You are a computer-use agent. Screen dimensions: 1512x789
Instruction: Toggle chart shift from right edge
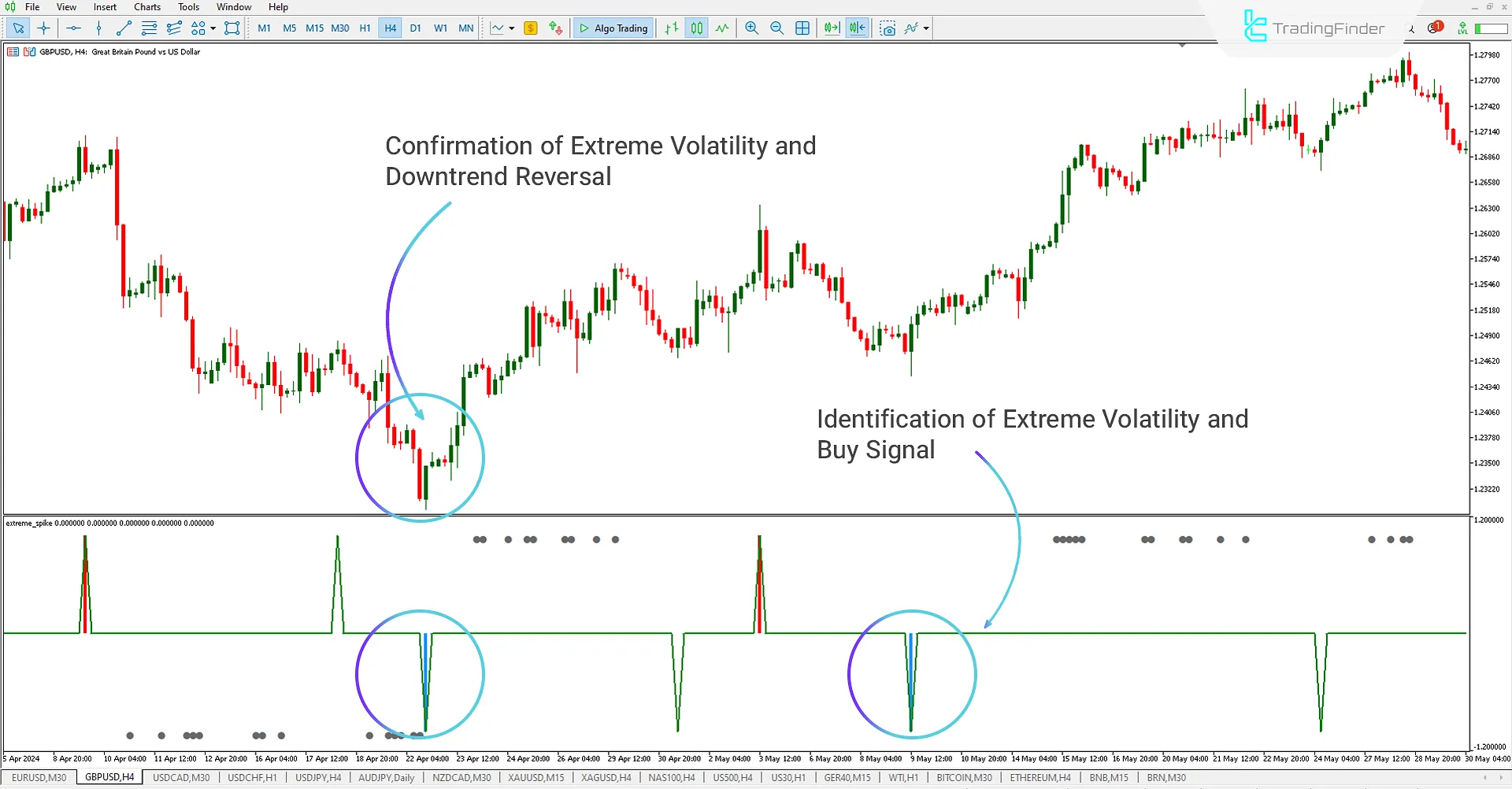tap(857, 28)
